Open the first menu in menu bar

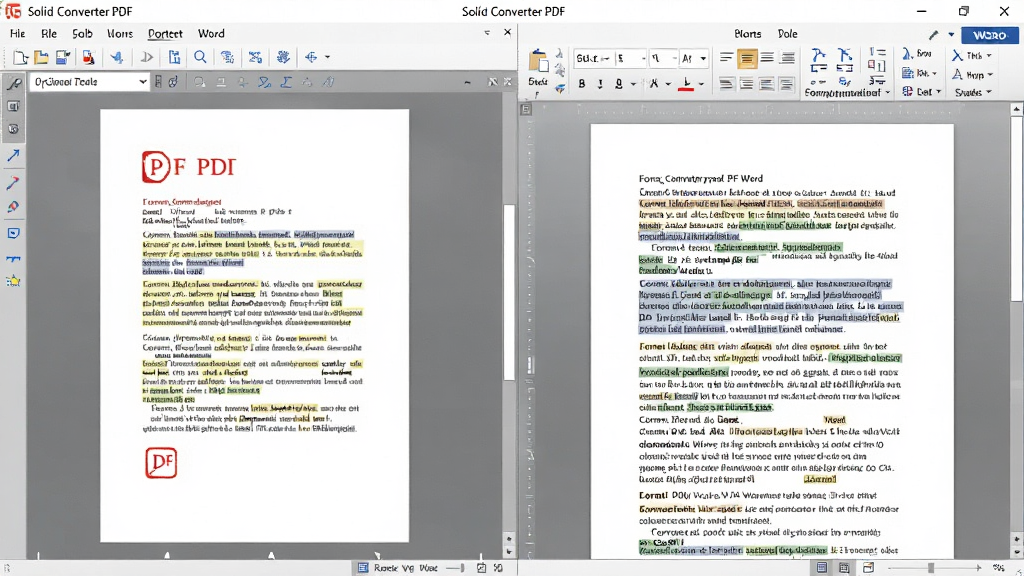(x=18, y=33)
